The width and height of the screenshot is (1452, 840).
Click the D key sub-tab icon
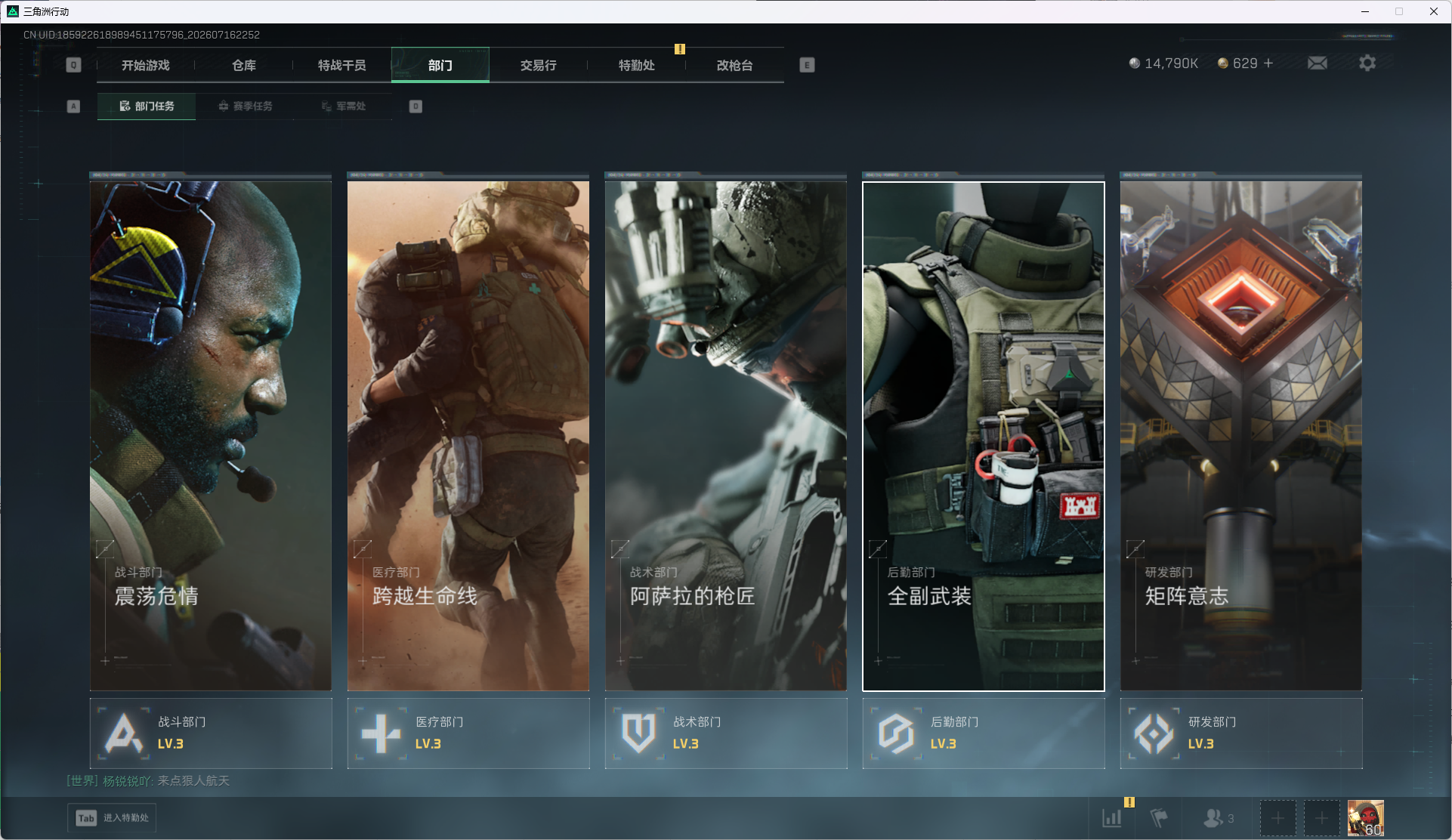pos(416,107)
